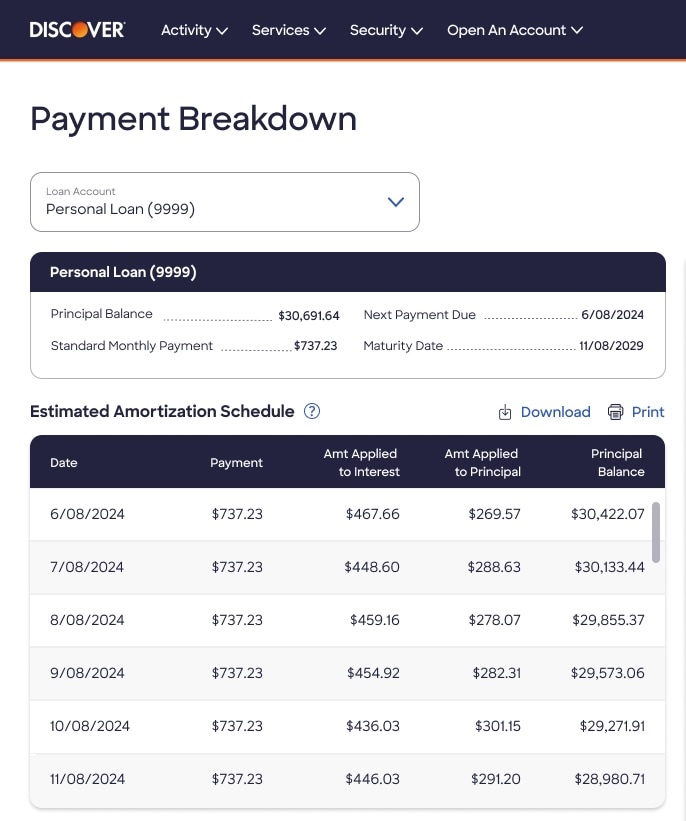Click the Download link
686x821 pixels.
[555, 412]
